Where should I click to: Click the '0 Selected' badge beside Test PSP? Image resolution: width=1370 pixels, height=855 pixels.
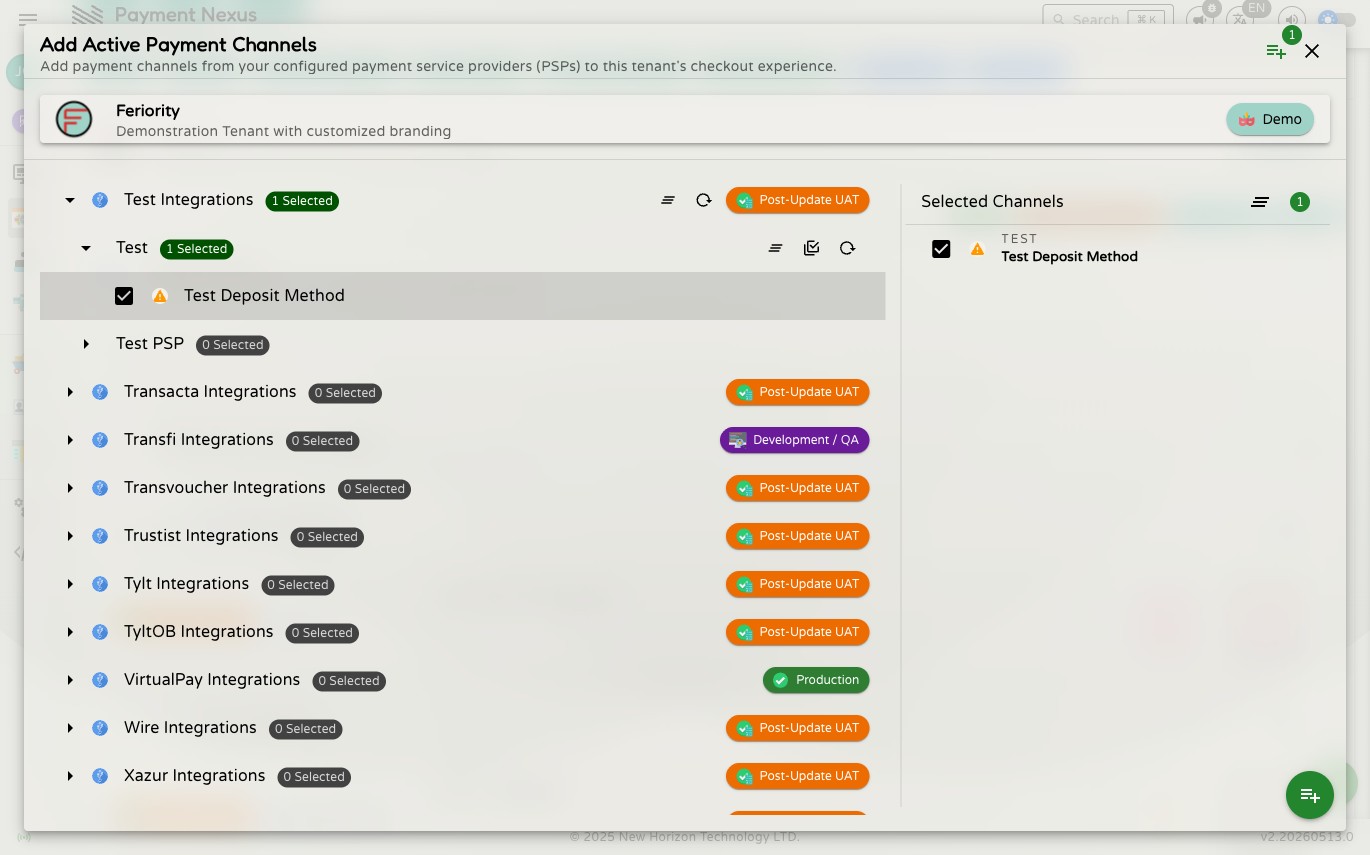pos(233,345)
